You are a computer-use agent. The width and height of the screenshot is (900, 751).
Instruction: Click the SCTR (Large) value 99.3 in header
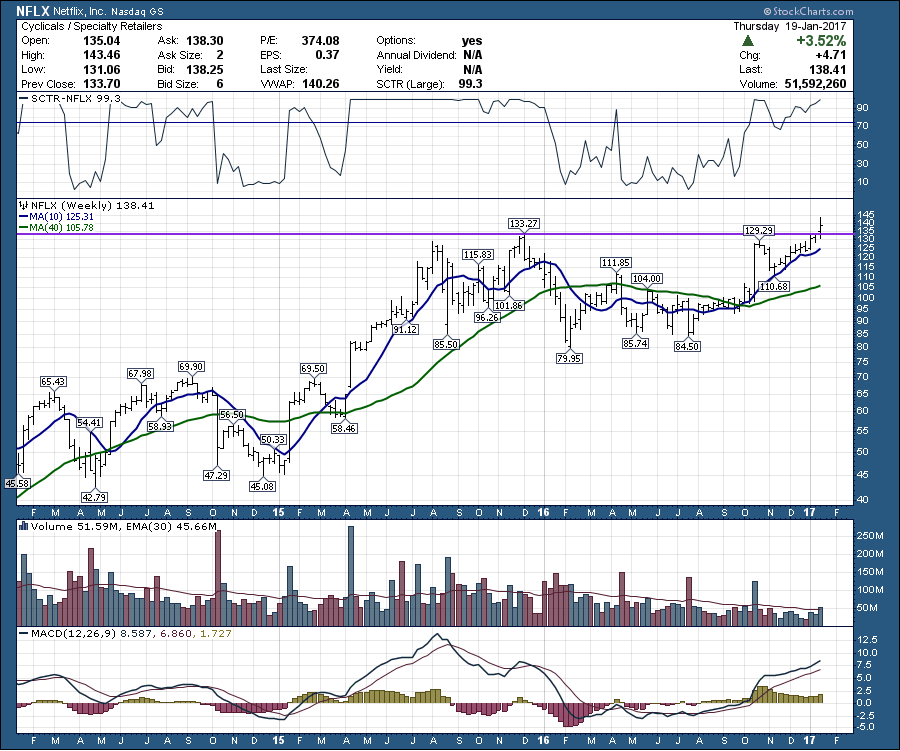pyautogui.click(x=470, y=84)
